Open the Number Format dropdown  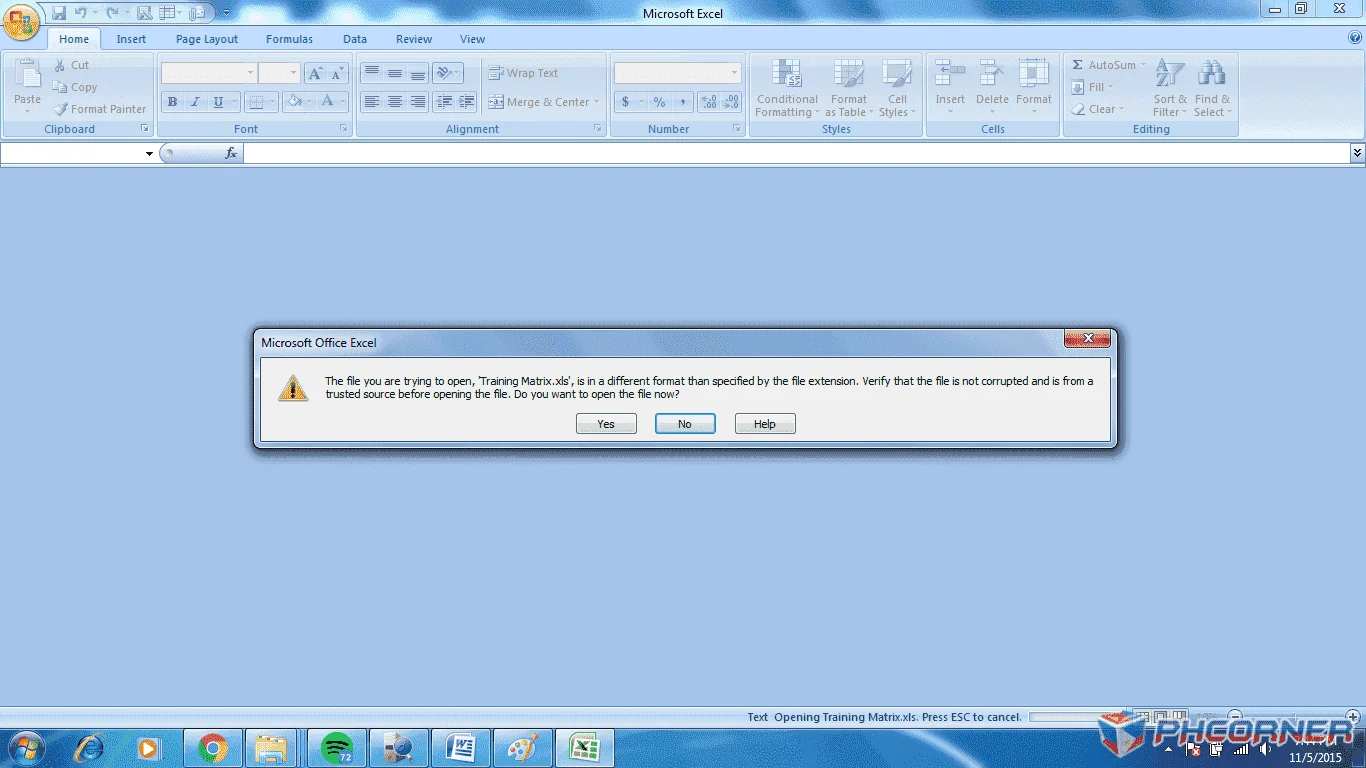(734, 73)
